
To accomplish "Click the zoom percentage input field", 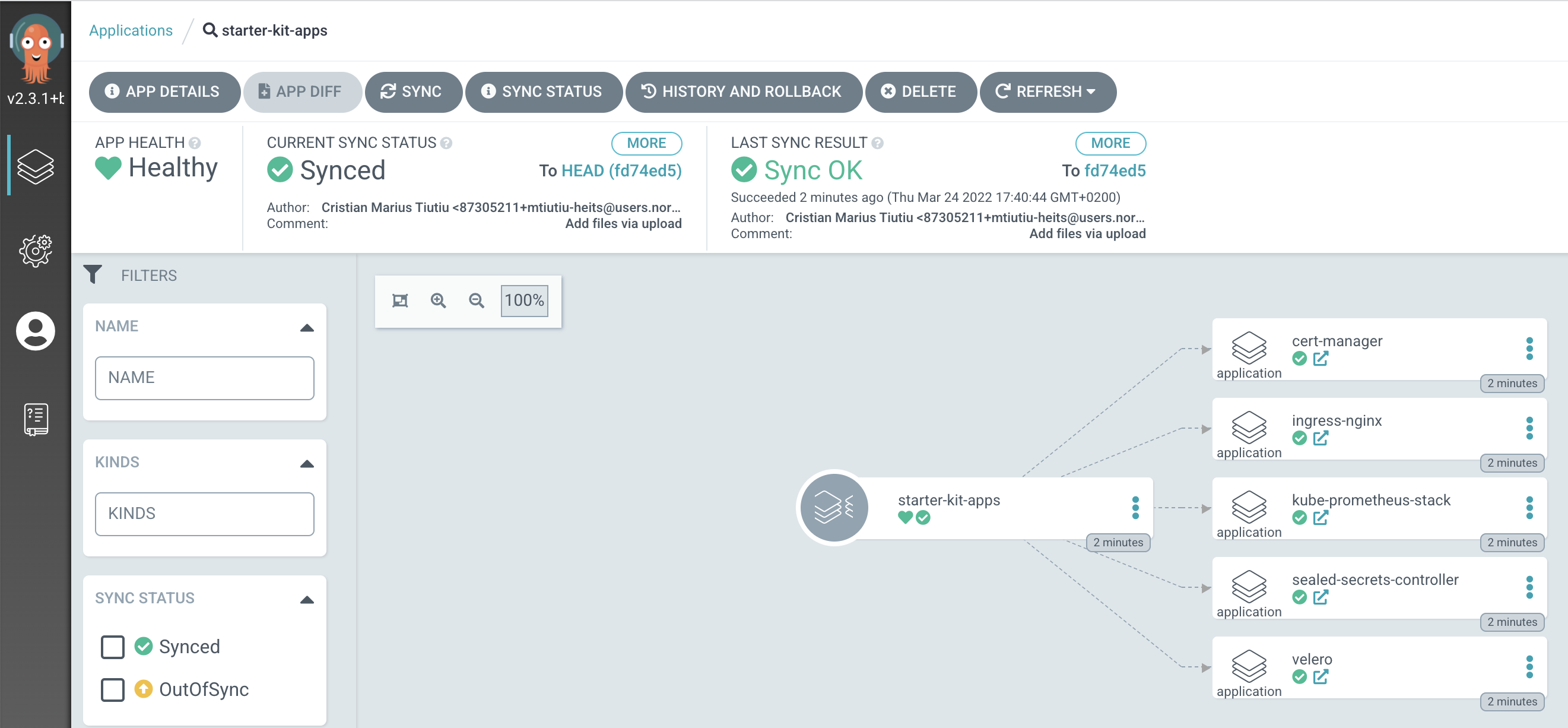I will click(x=524, y=299).
